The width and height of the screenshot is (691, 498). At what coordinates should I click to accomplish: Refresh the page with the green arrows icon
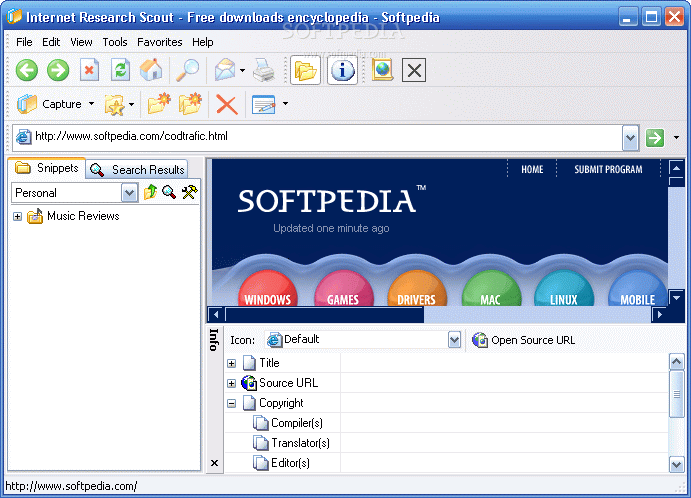coord(120,70)
